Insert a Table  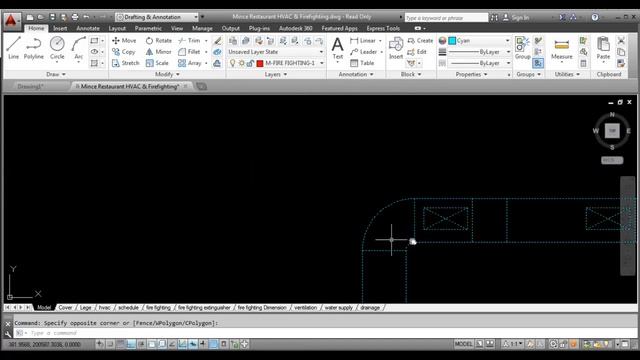pyautogui.click(x=362, y=63)
